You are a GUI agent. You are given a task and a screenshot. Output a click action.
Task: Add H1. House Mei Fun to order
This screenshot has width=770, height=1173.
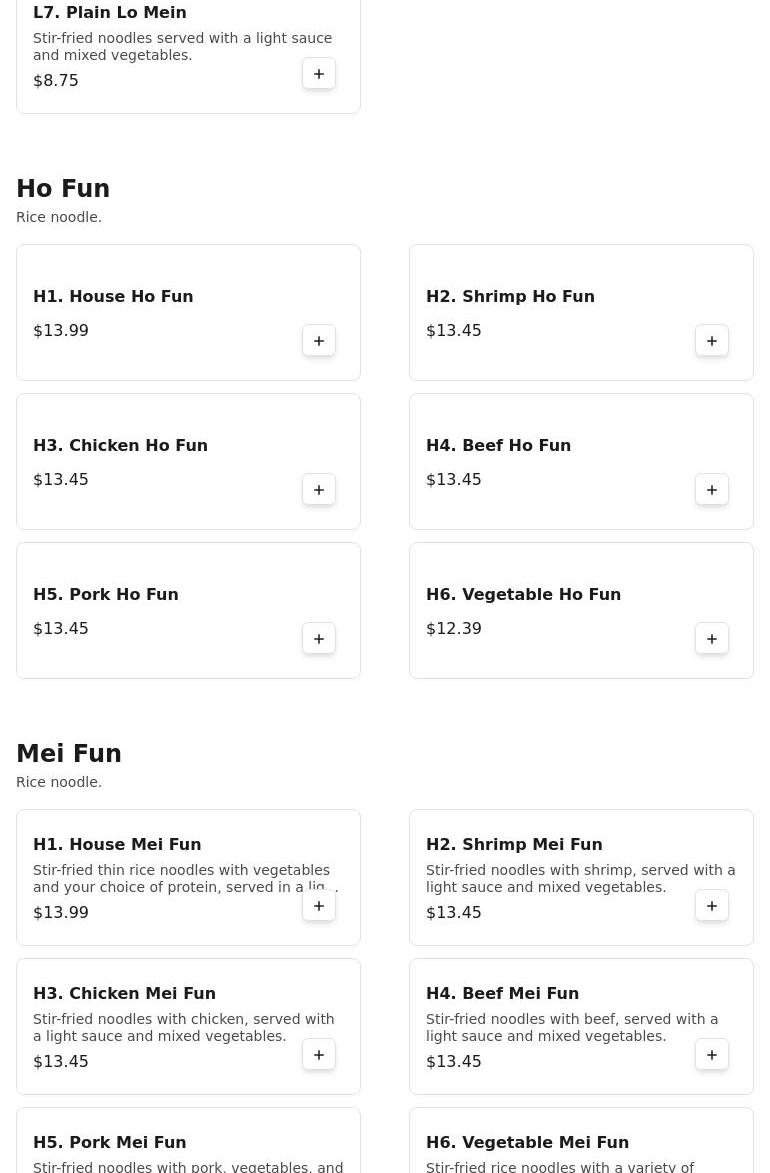coord(319,906)
